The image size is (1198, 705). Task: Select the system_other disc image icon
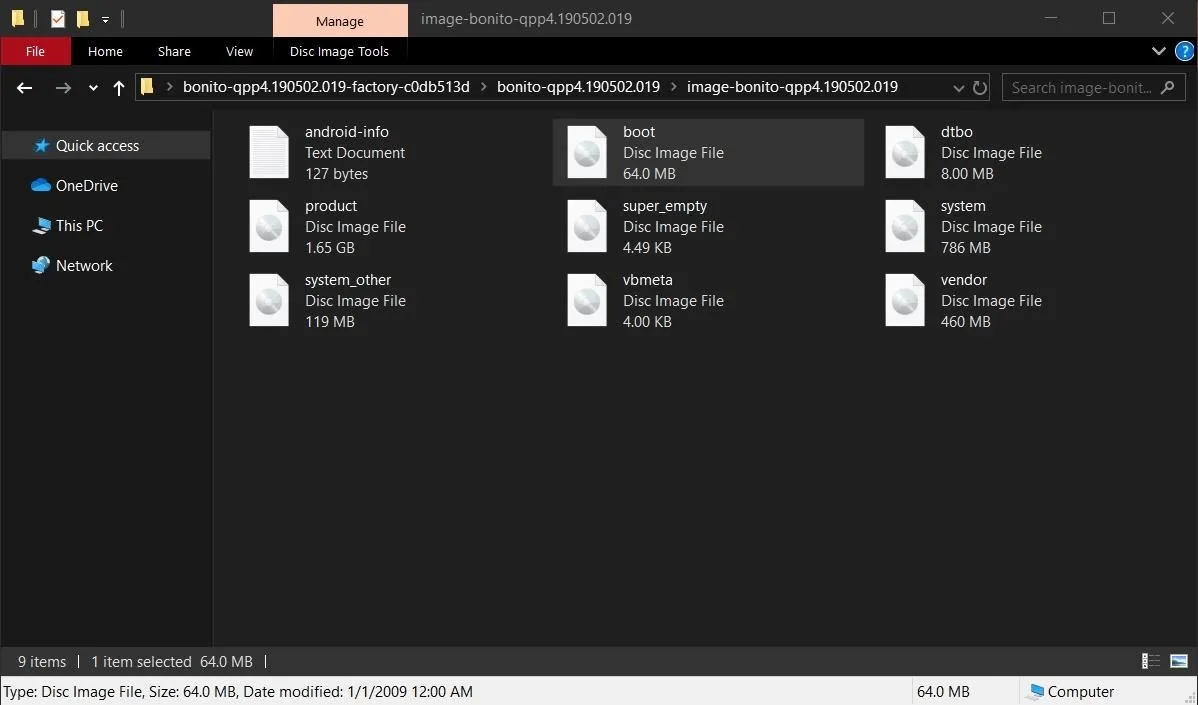coord(269,300)
